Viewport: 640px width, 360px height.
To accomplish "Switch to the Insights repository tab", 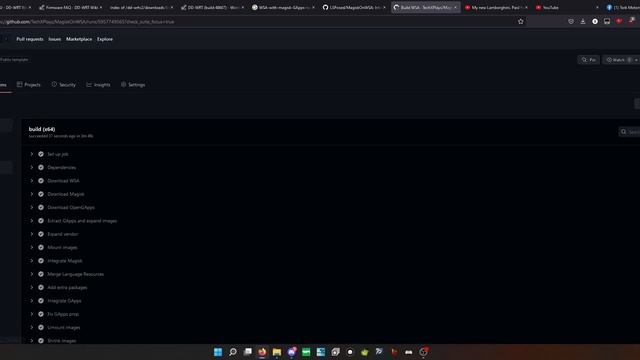I will pos(98,85).
